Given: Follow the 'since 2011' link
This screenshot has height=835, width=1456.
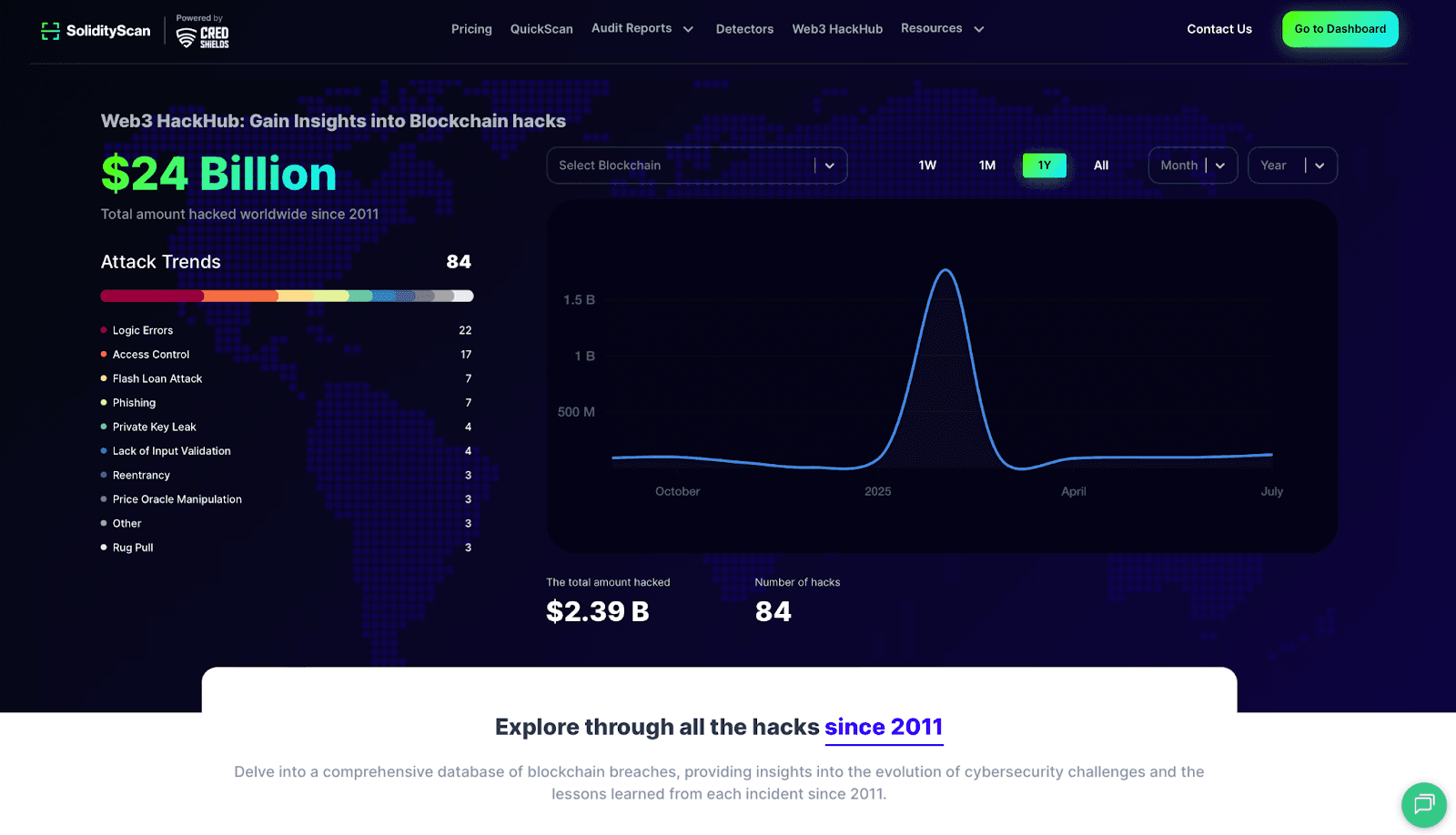Looking at the screenshot, I should coord(883,728).
